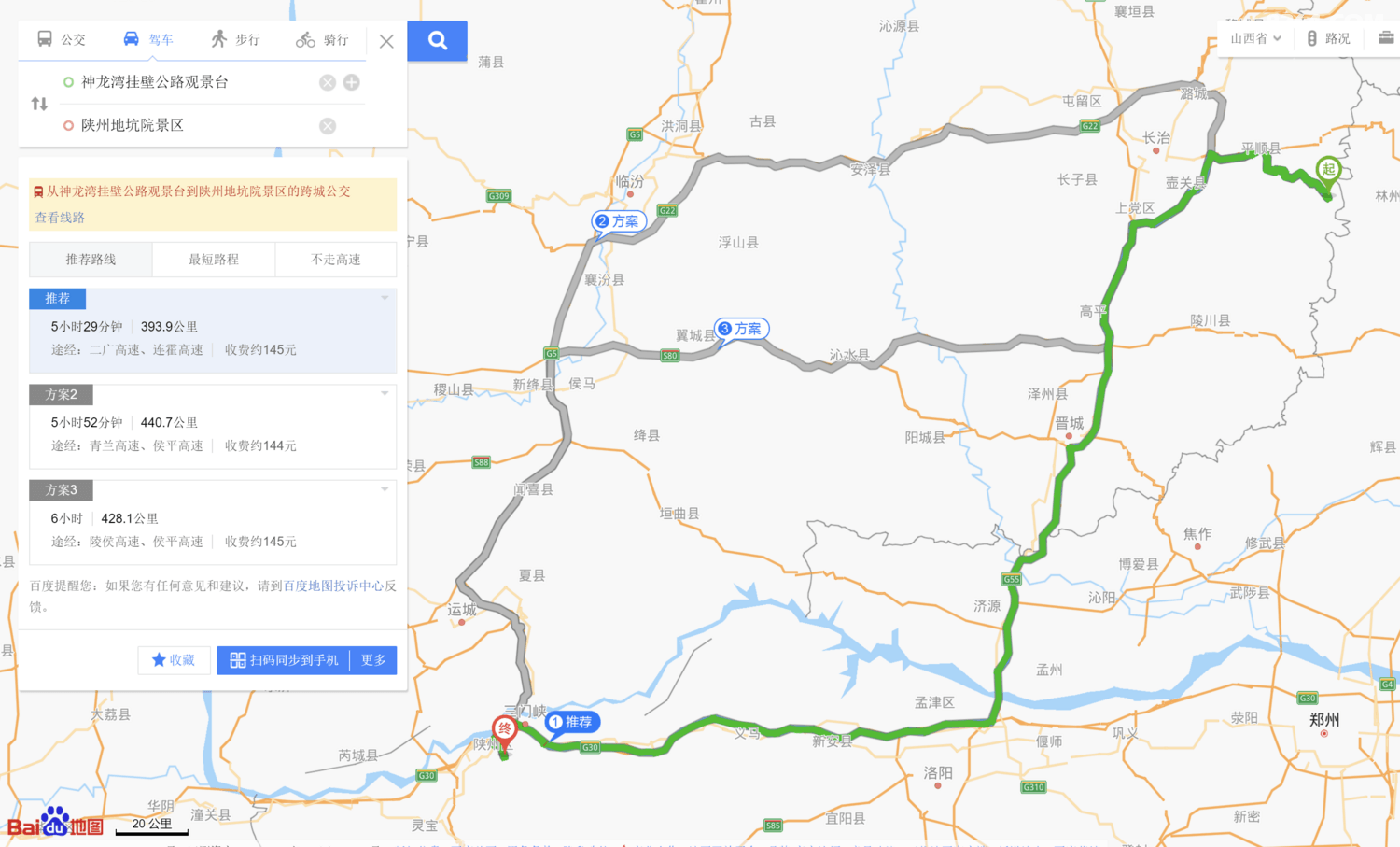Screen dimensions: 1400x847
Task: Select the 不走高速 route preference
Action: (336, 260)
